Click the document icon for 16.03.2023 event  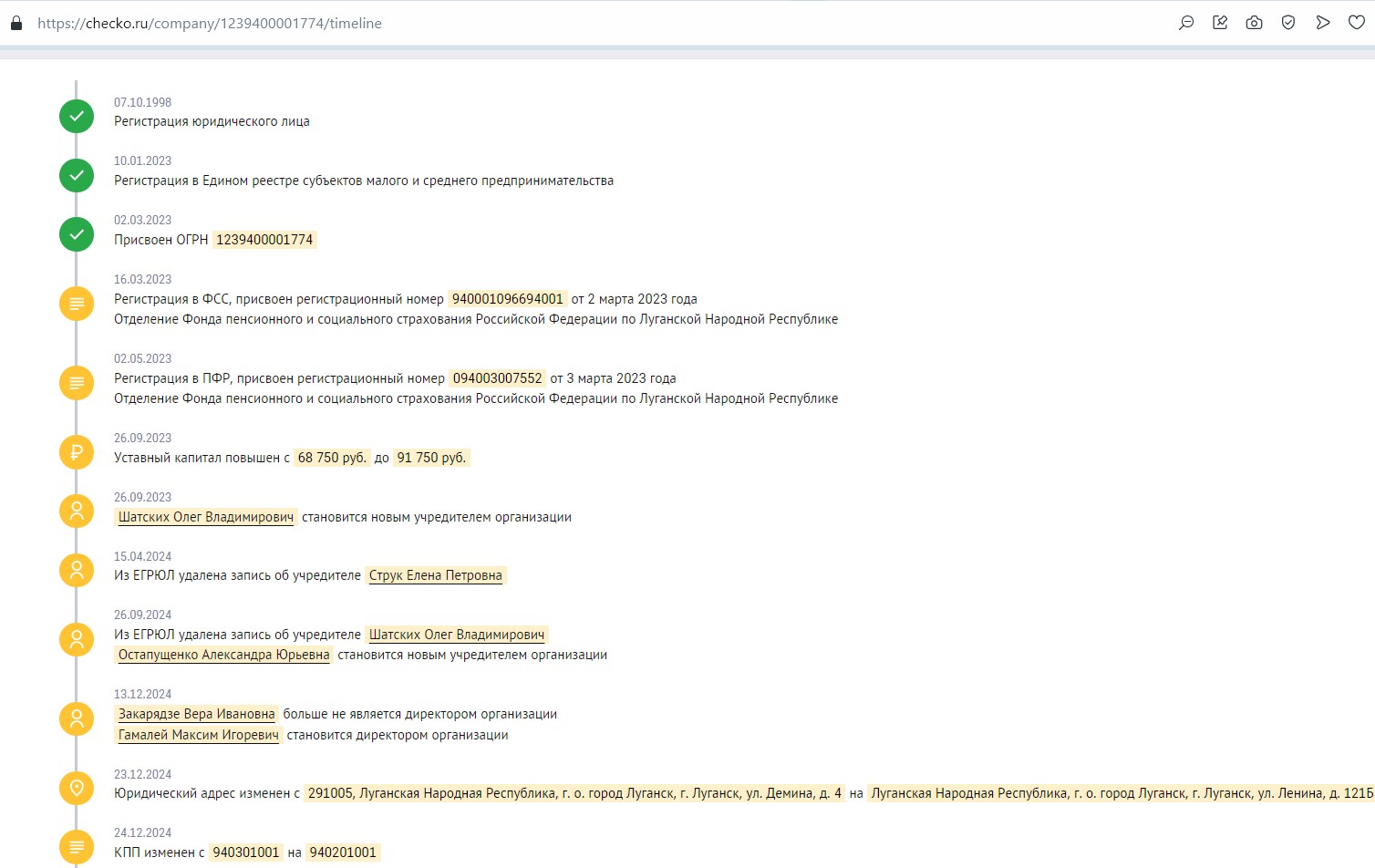point(77,303)
